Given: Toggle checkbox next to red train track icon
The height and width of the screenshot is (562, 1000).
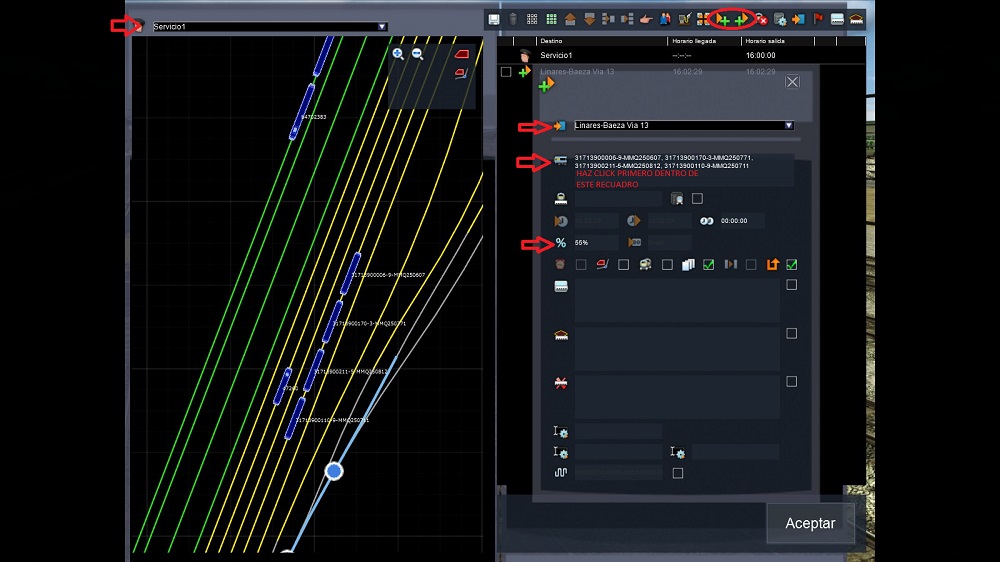Looking at the screenshot, I should click(624, 265).
